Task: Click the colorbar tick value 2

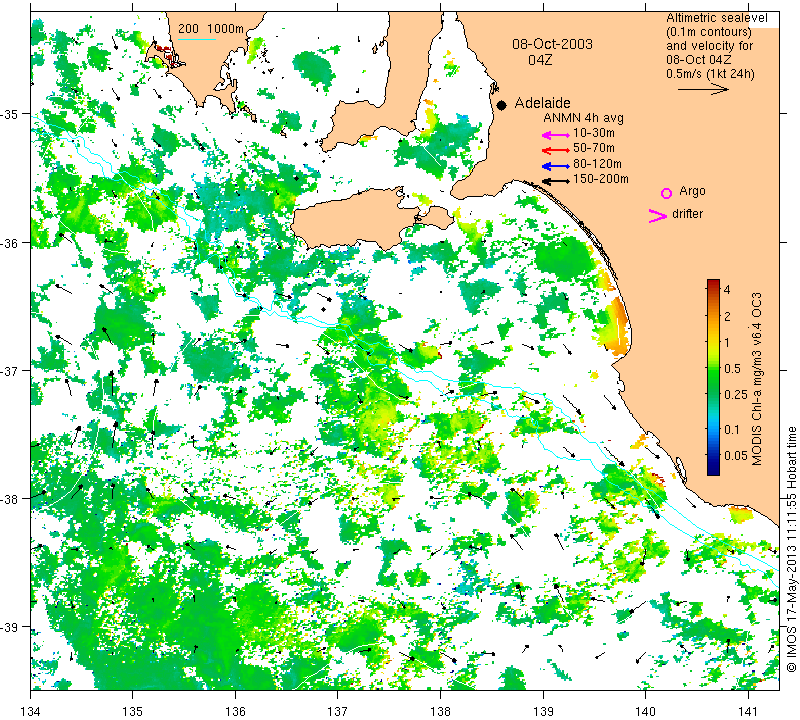Action: point(727,316)
